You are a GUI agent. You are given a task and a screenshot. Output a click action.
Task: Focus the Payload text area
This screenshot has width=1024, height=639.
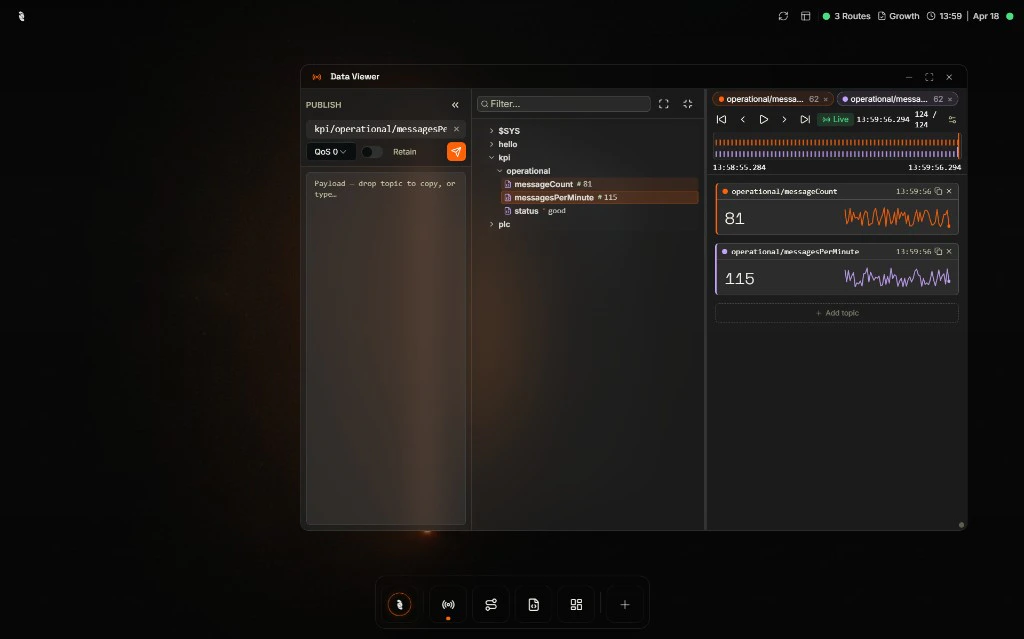coord(385,348)
